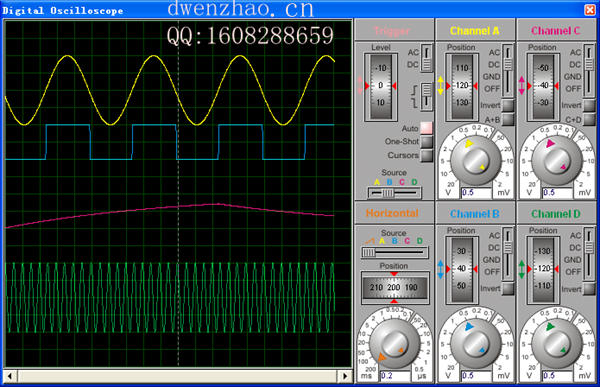Turn on the Cursors button

pos(426,155)
